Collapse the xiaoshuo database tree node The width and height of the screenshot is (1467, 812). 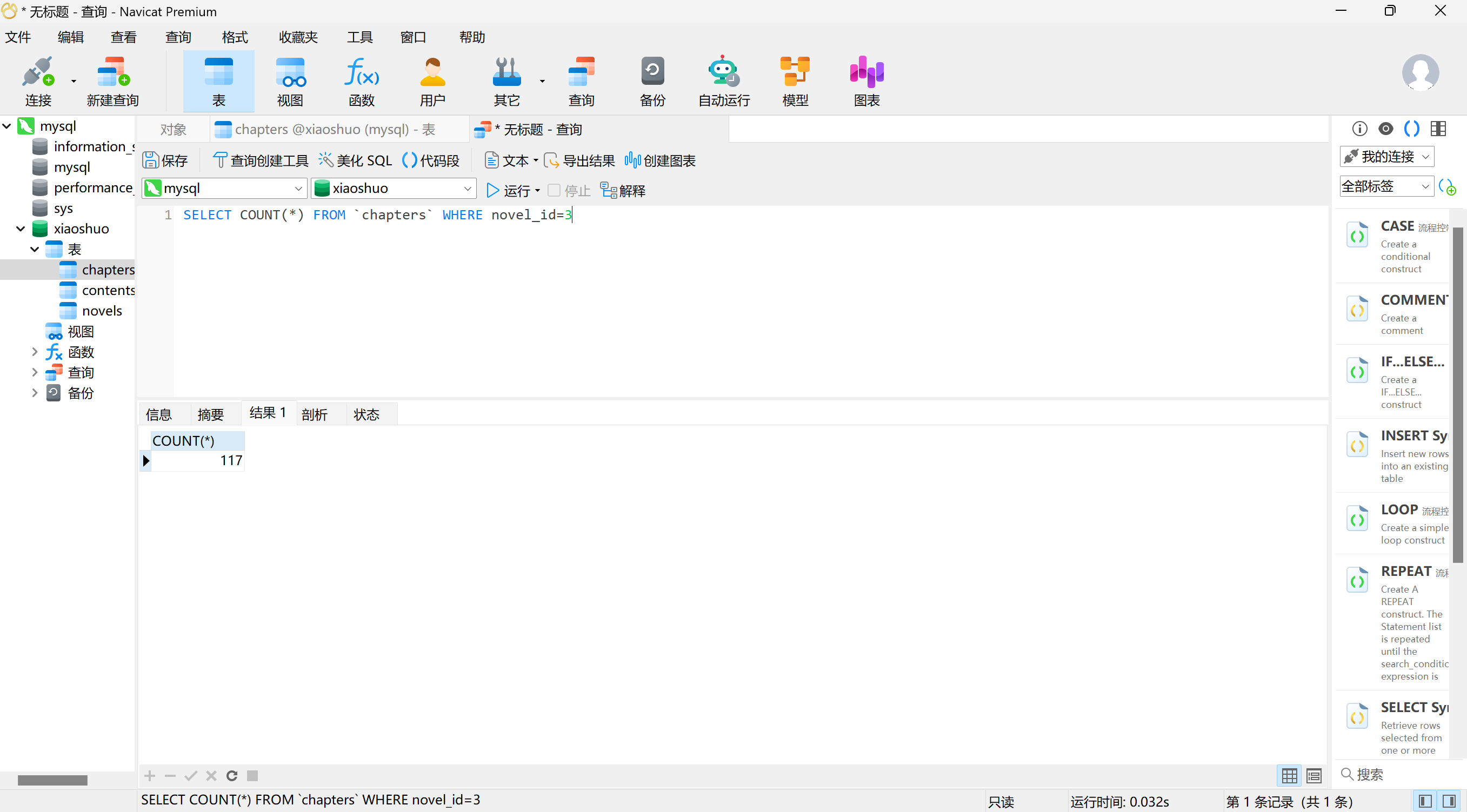click(x=21, y=229)
